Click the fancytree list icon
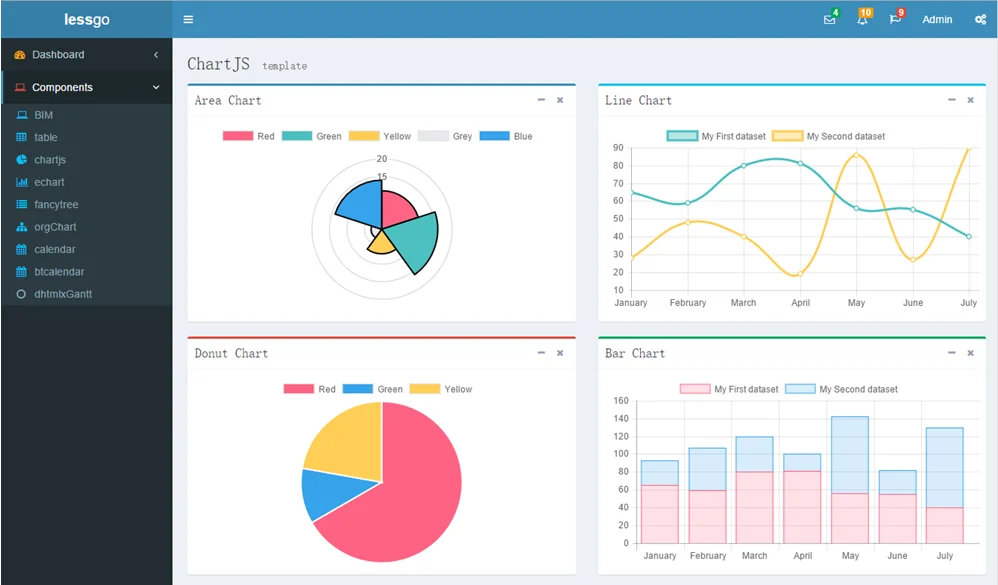The height and width of the screenshot is (585, 998). pyautogui.click(x=22, y=204)
